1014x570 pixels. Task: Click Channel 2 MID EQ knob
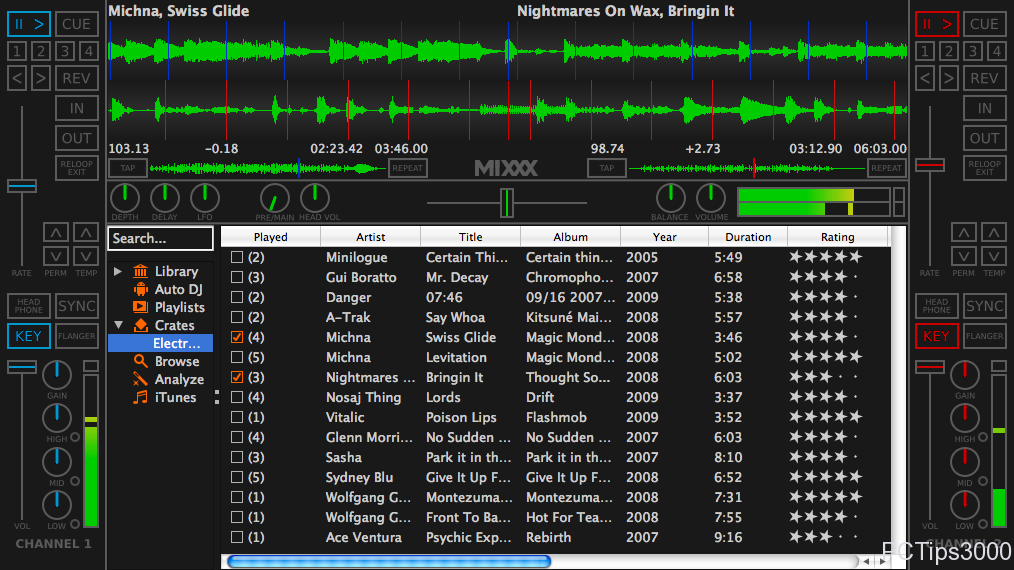coord(965,462)
